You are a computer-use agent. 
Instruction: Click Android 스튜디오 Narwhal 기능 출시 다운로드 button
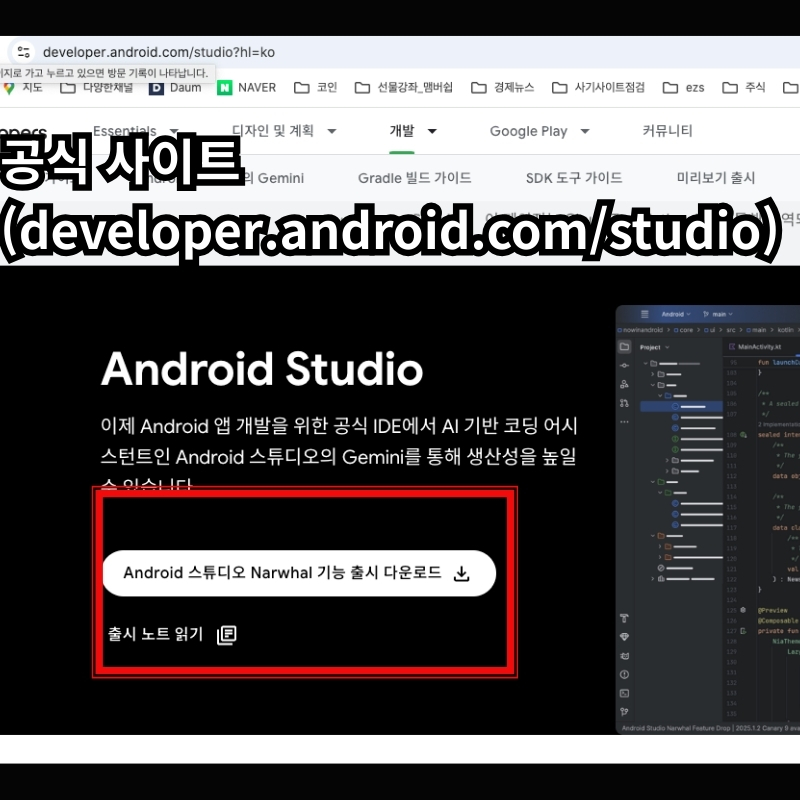click(x=299, y=573)
